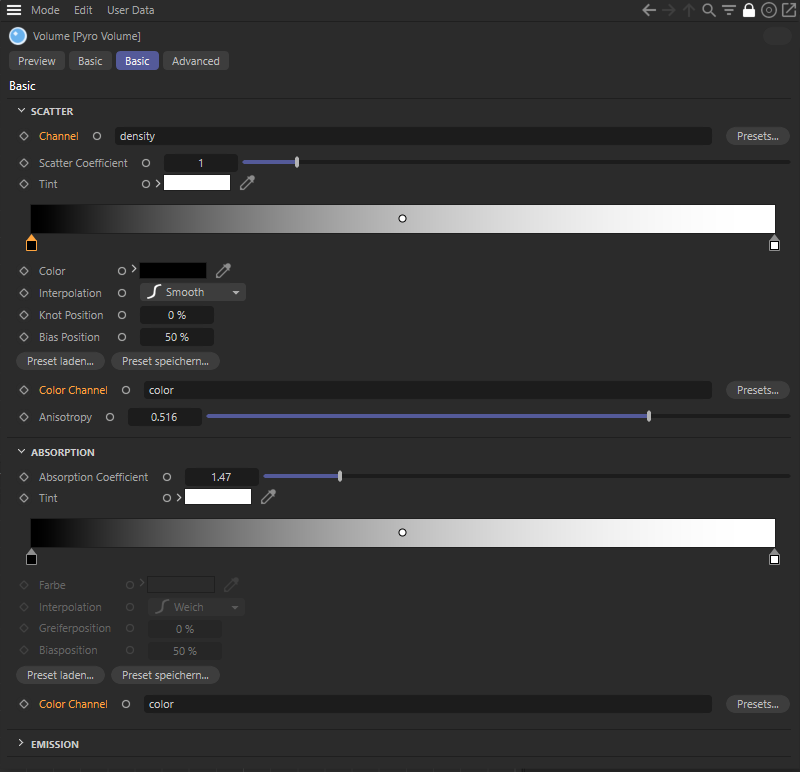Toggle keyframe diamond for Absorption Coefficient
Image resolution: width=800 pixels, height=772 pixels.
pyautogui.click(x=24, y=477)
